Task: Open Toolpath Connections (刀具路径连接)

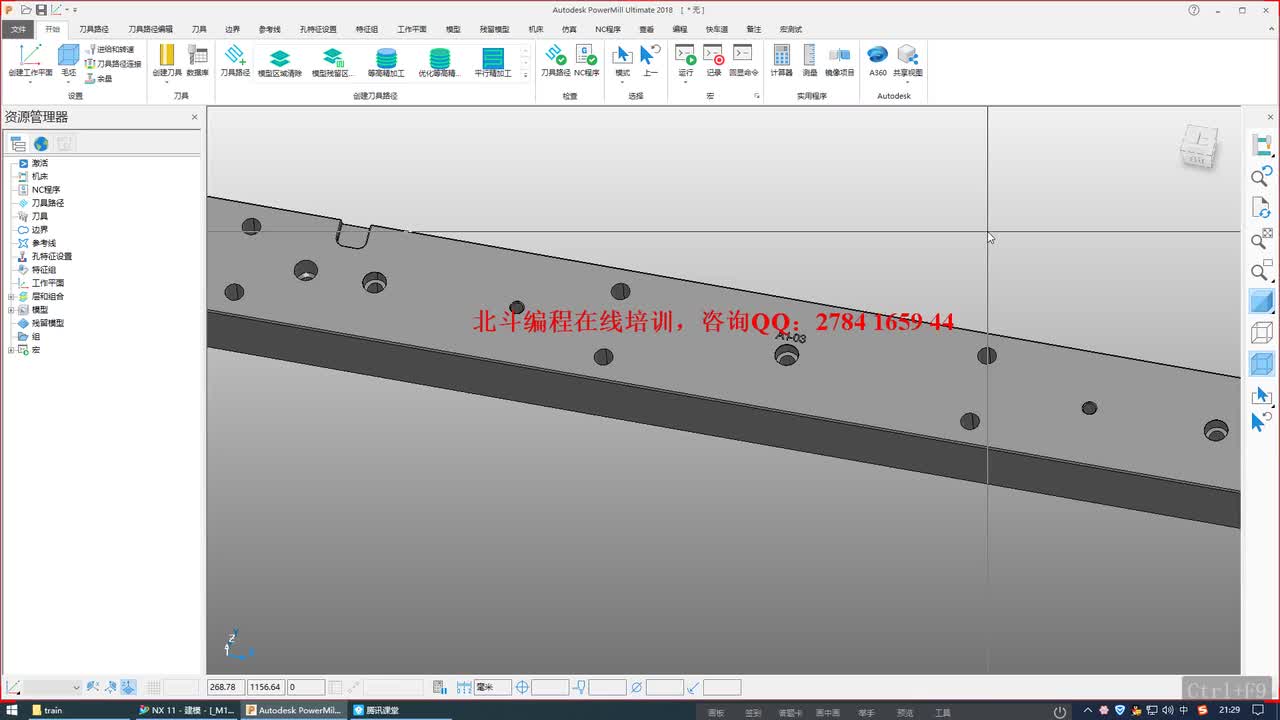Action: [x=113, y=63]
